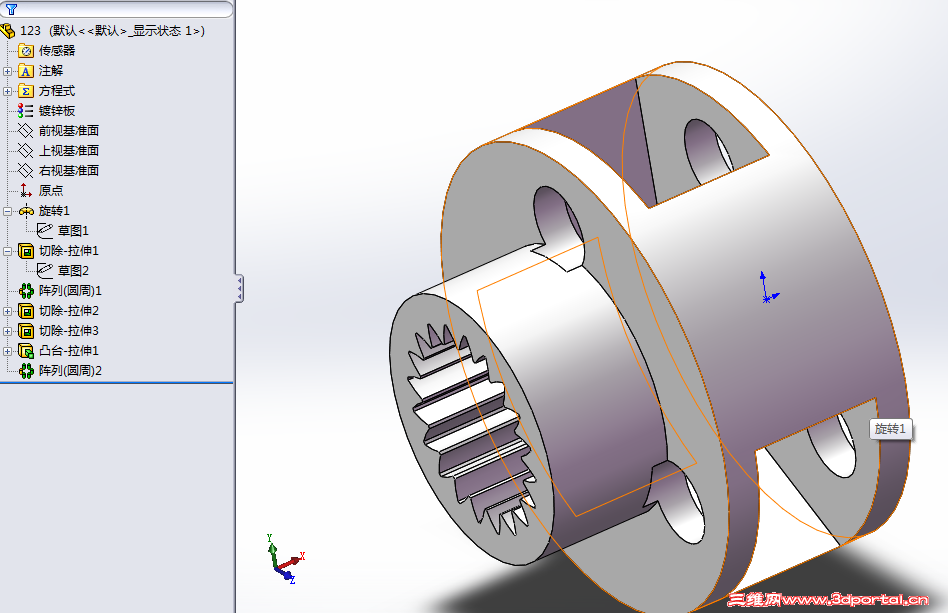Select the 方程式 sigma folder icon

click(x=26, y=91)
